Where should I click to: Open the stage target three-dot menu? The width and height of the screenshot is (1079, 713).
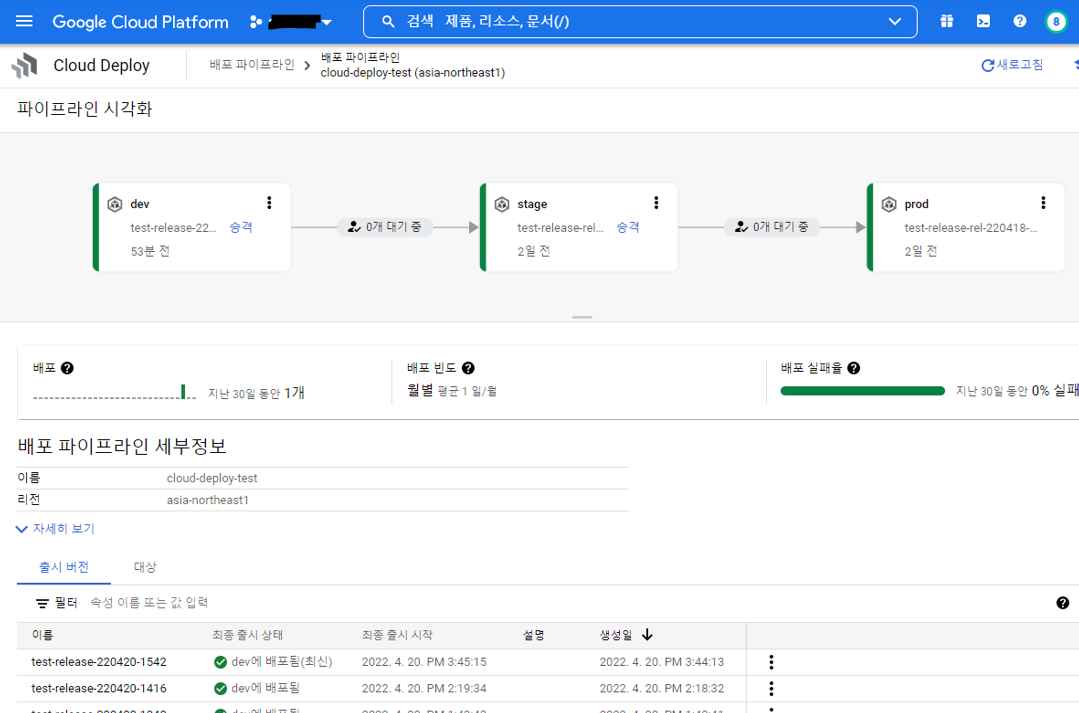click(x=656, y=202)
